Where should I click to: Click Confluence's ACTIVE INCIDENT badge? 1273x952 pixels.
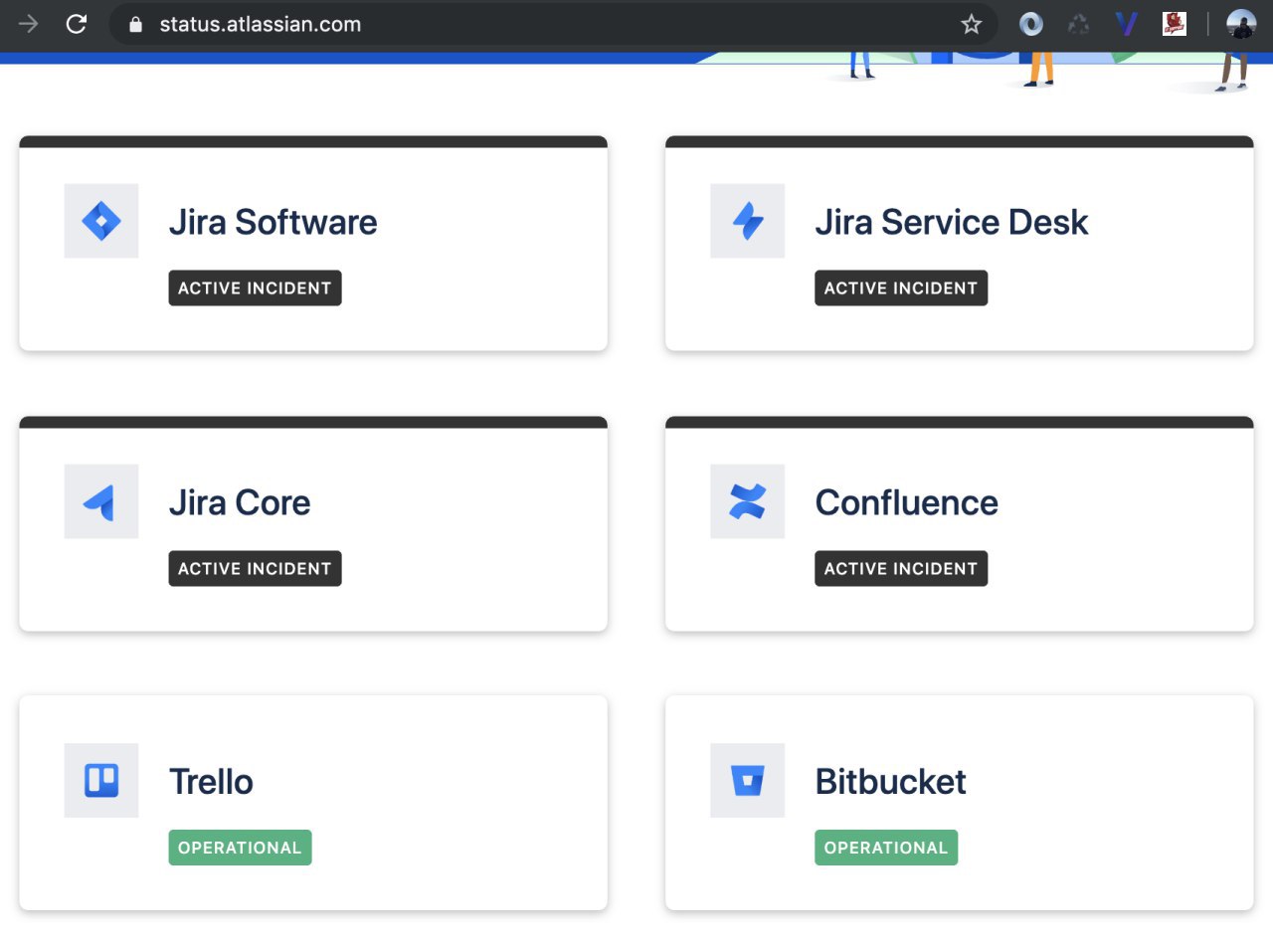[x=901, y=569]
